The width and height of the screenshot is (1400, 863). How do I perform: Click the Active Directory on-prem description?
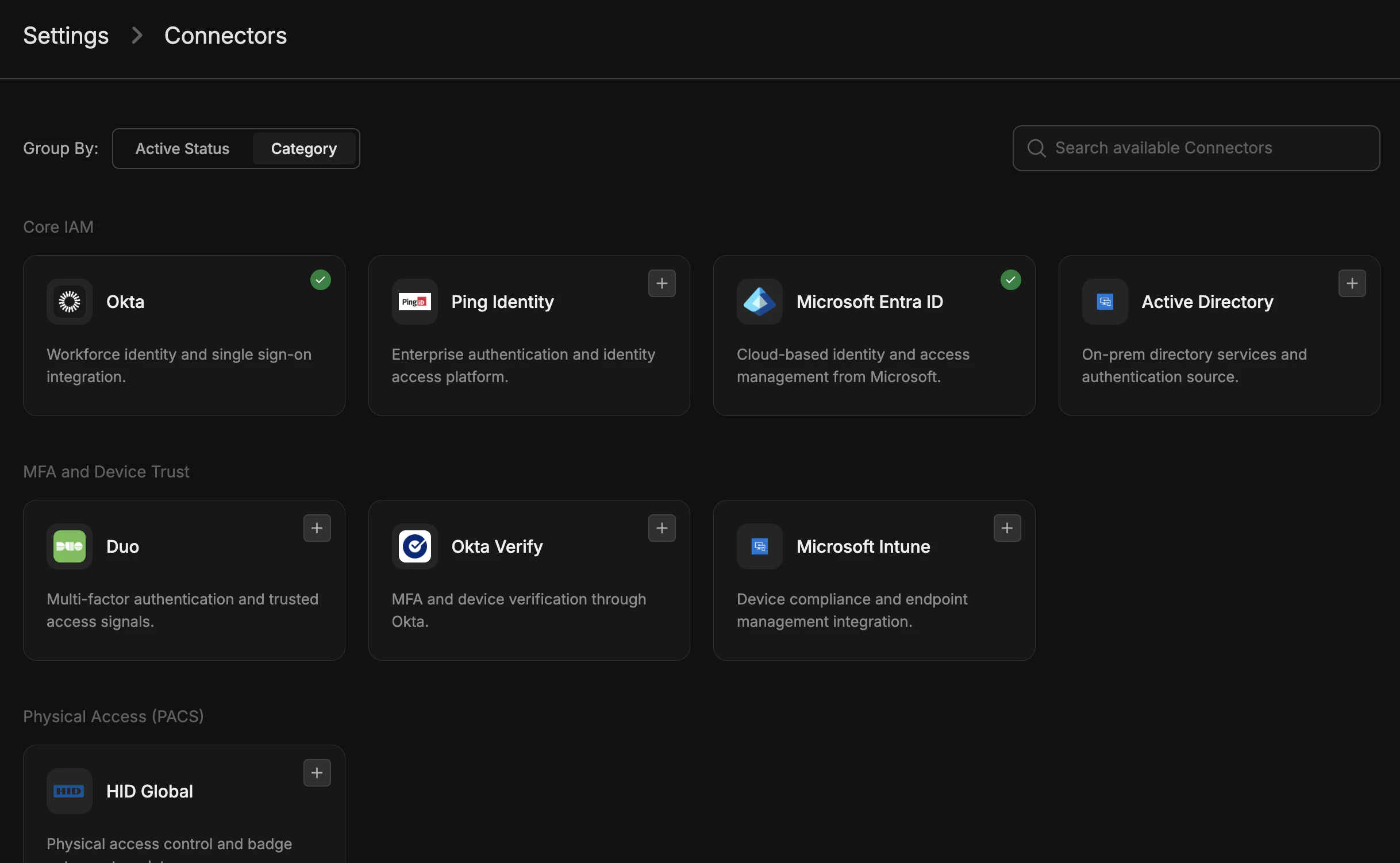[1195, 365]
